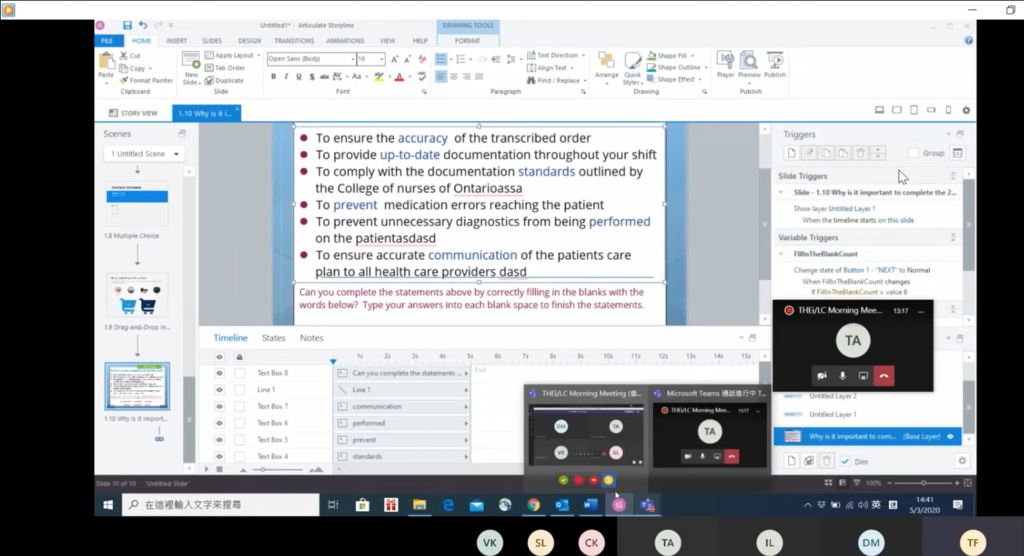Hide Text Box 8 using its eye icon
The height and width of the screenshot is (556, 1024).
pos(220,373)
